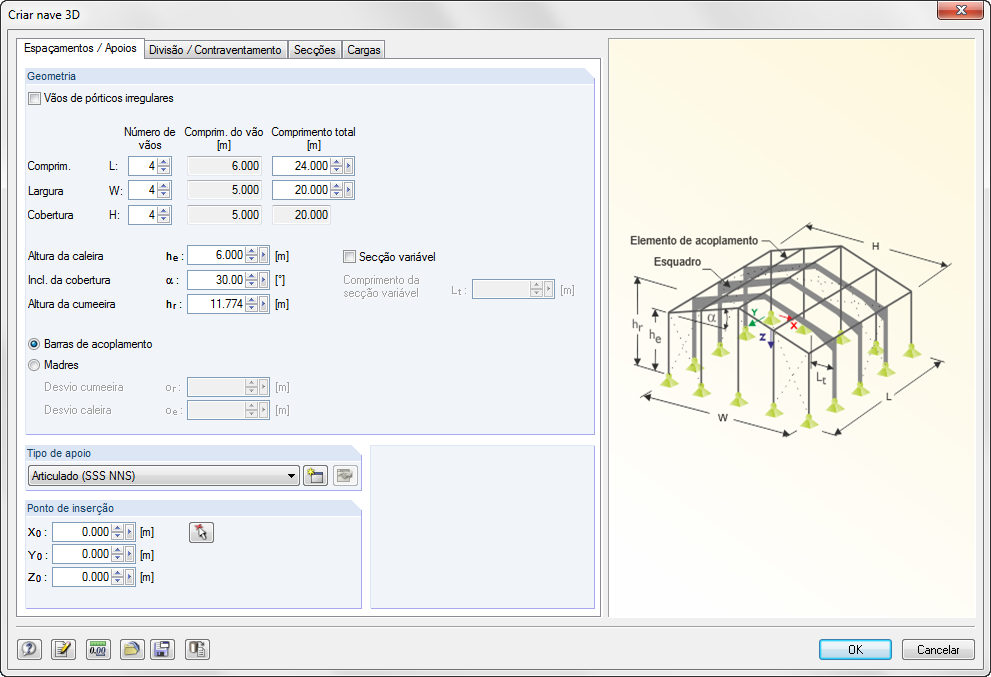Click the spinner of Comprimento total 24.000

(337, 166)
